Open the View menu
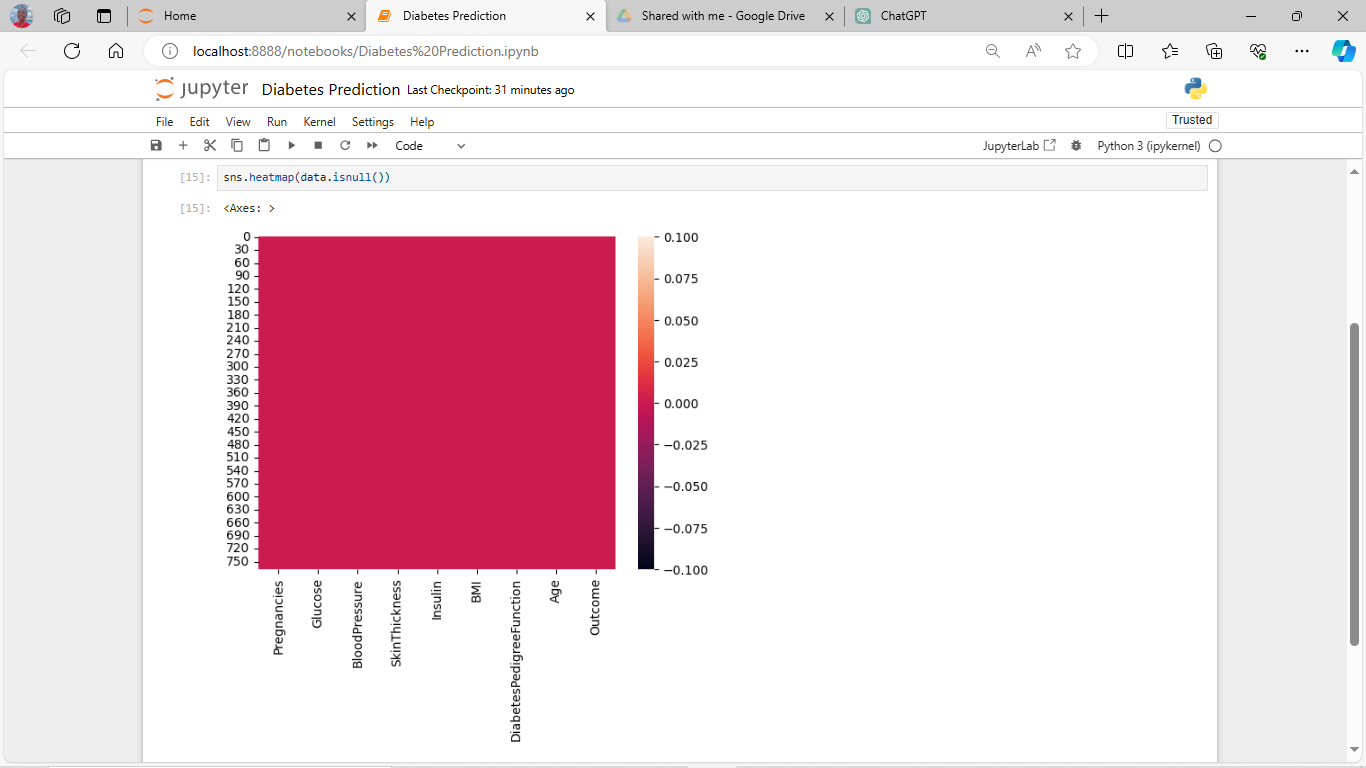The image size is (1366, 768). tap(238, 122)
